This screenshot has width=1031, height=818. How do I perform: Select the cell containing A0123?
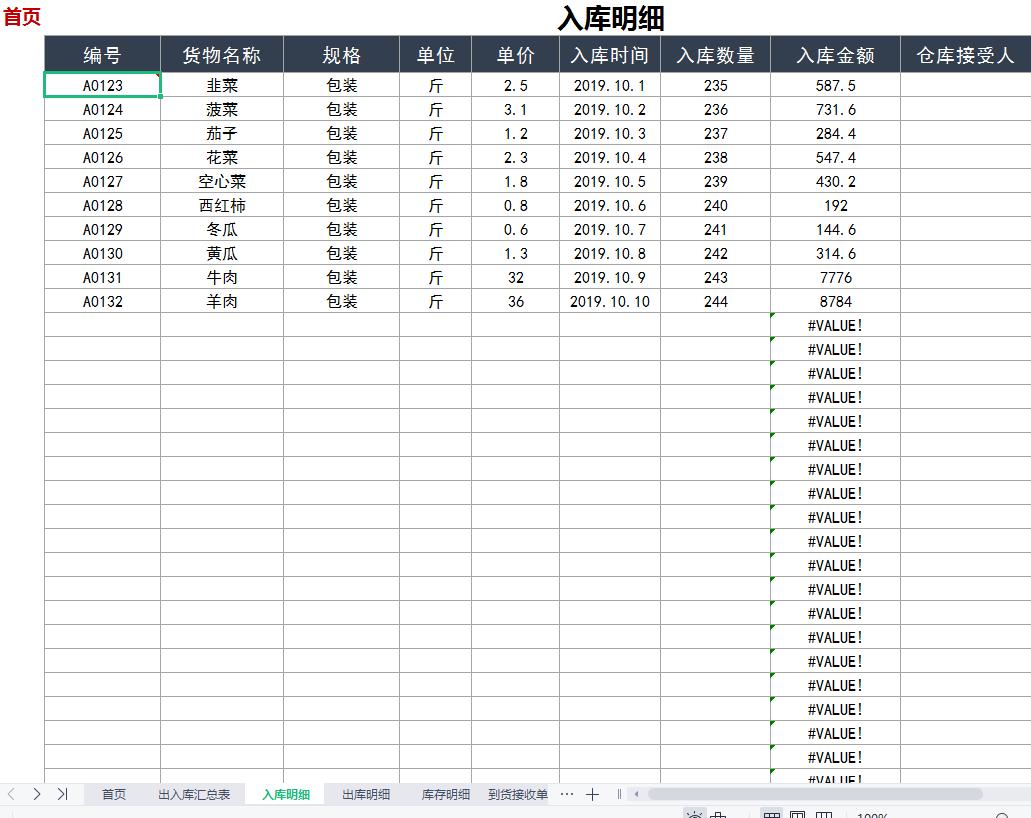(101, 85)
